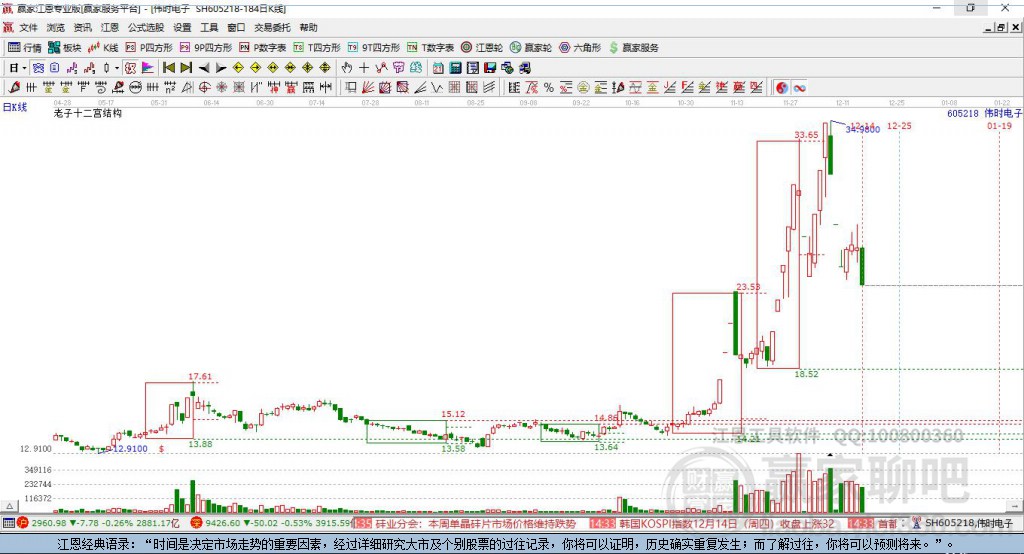Open 赢家服务 service link
Screen dimensions: 1024x554
(633, 48)
